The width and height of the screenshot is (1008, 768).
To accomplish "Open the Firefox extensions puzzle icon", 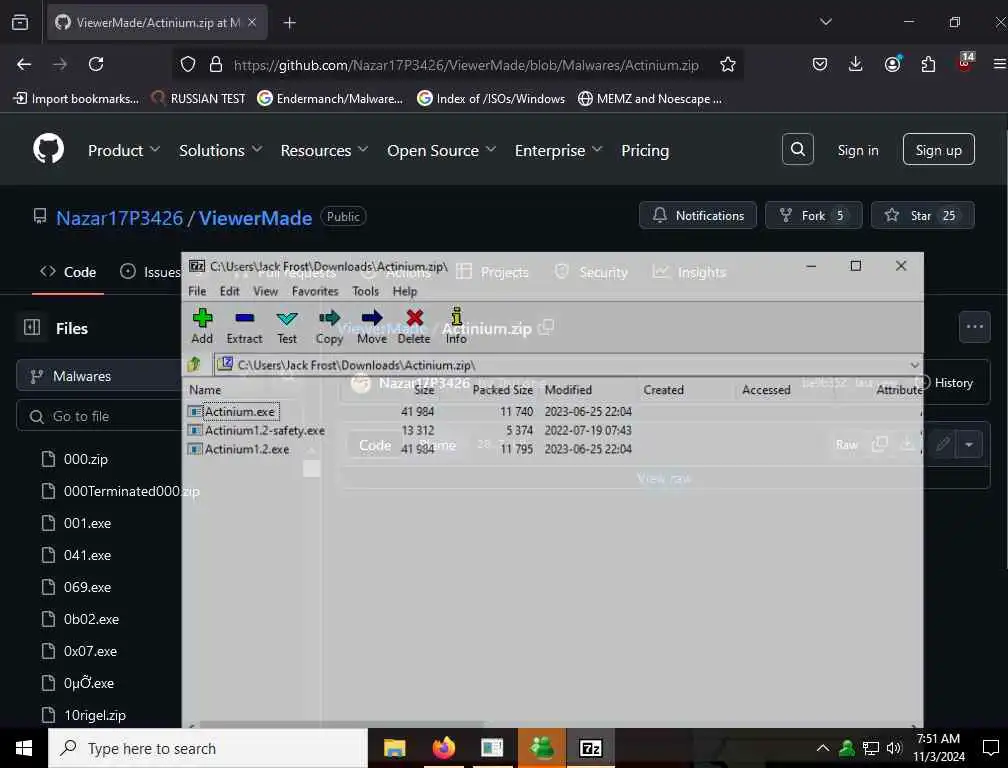I will pyautogui.click(x=928, y=64).
